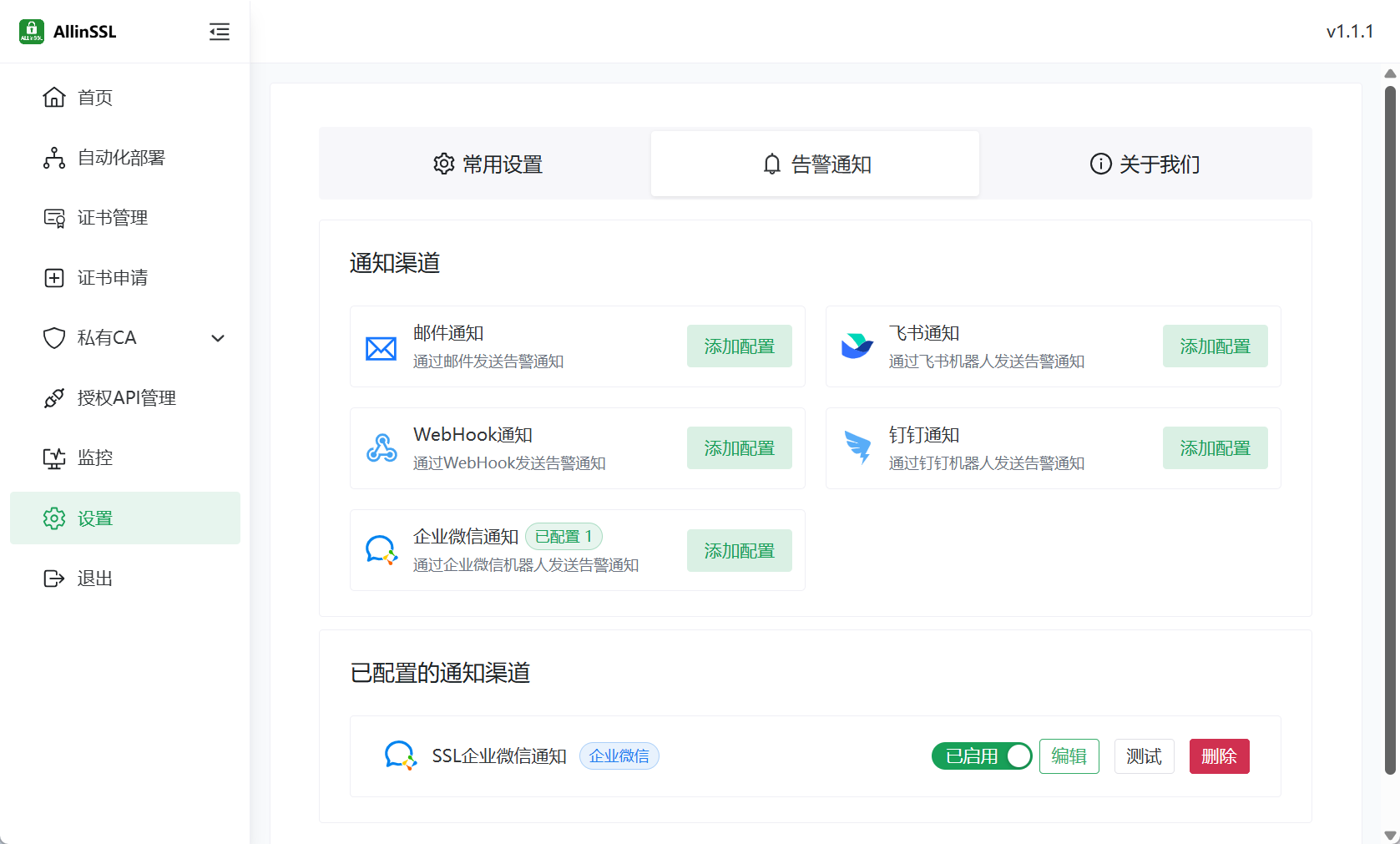Click the AllinSSL logo icon
The width and height of the screenshot is (1400, 844).
[31, 32]
